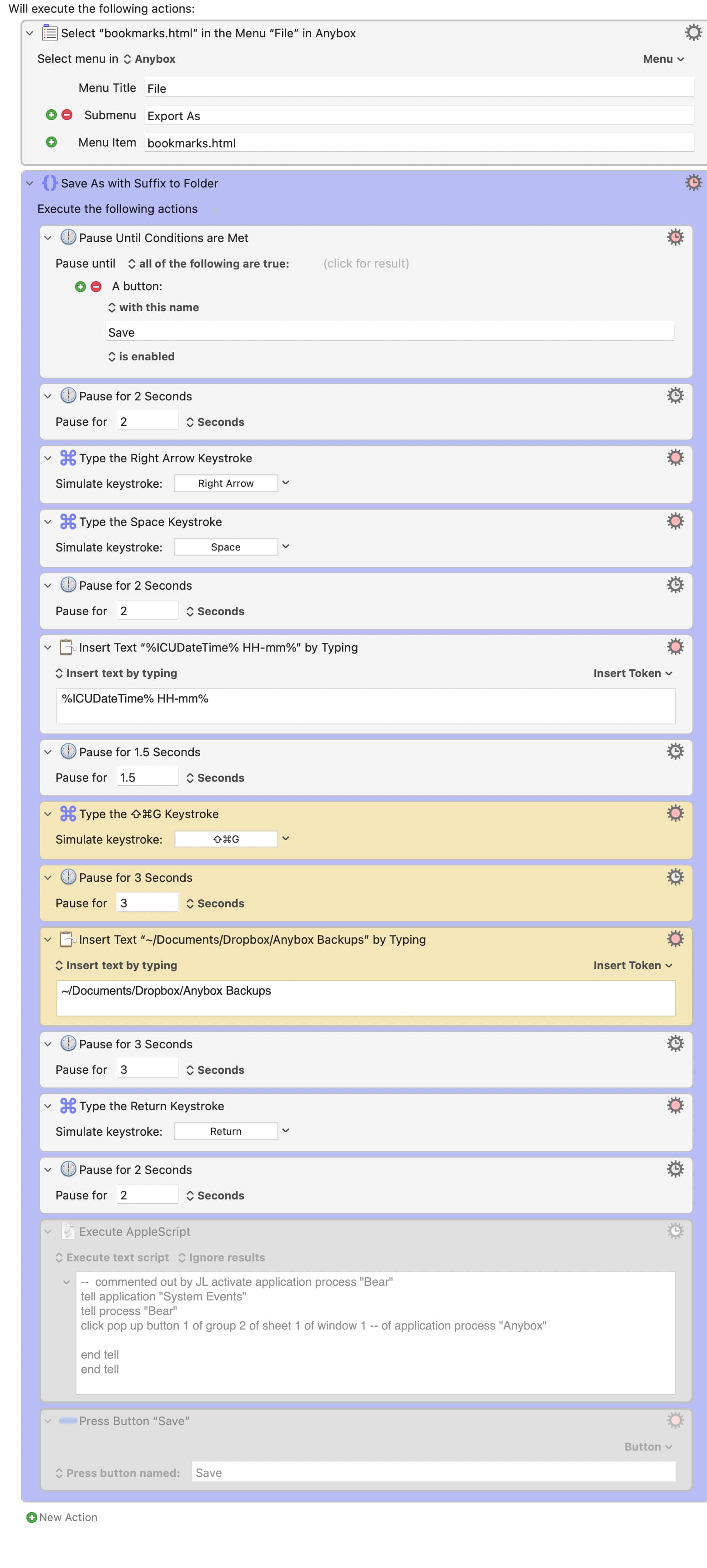Viewport: 707px width, 1568px height.
Task: Click the Menu Title field containing File
Action: click(419, 88)
